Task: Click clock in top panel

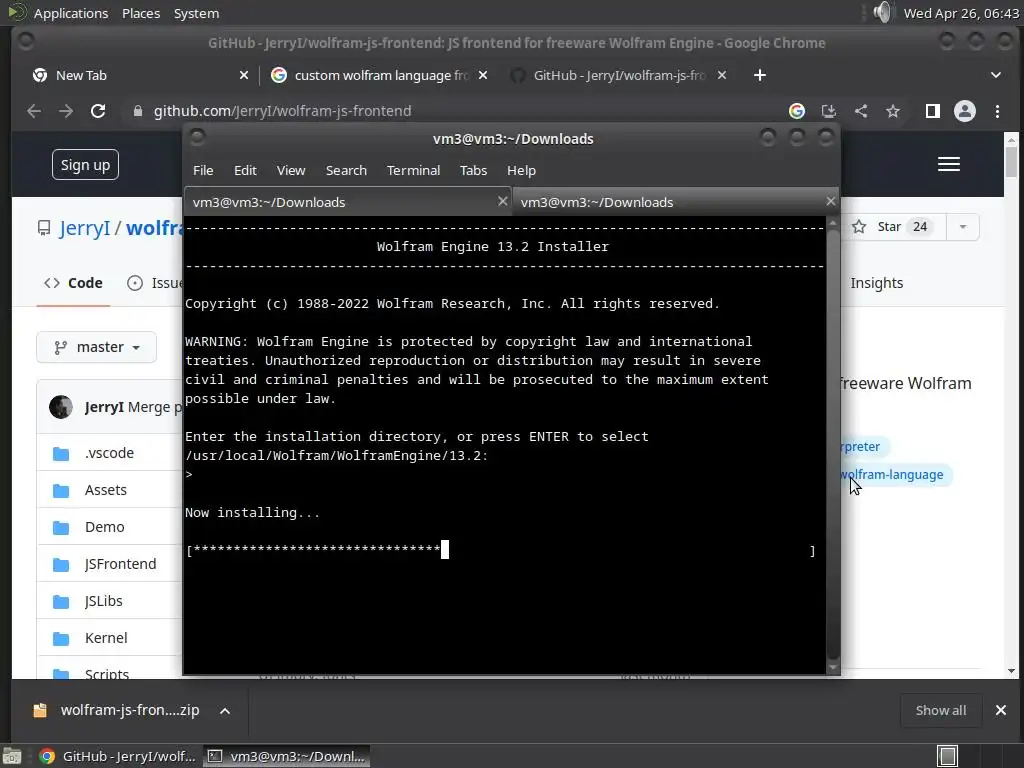Action: (961, 13)
